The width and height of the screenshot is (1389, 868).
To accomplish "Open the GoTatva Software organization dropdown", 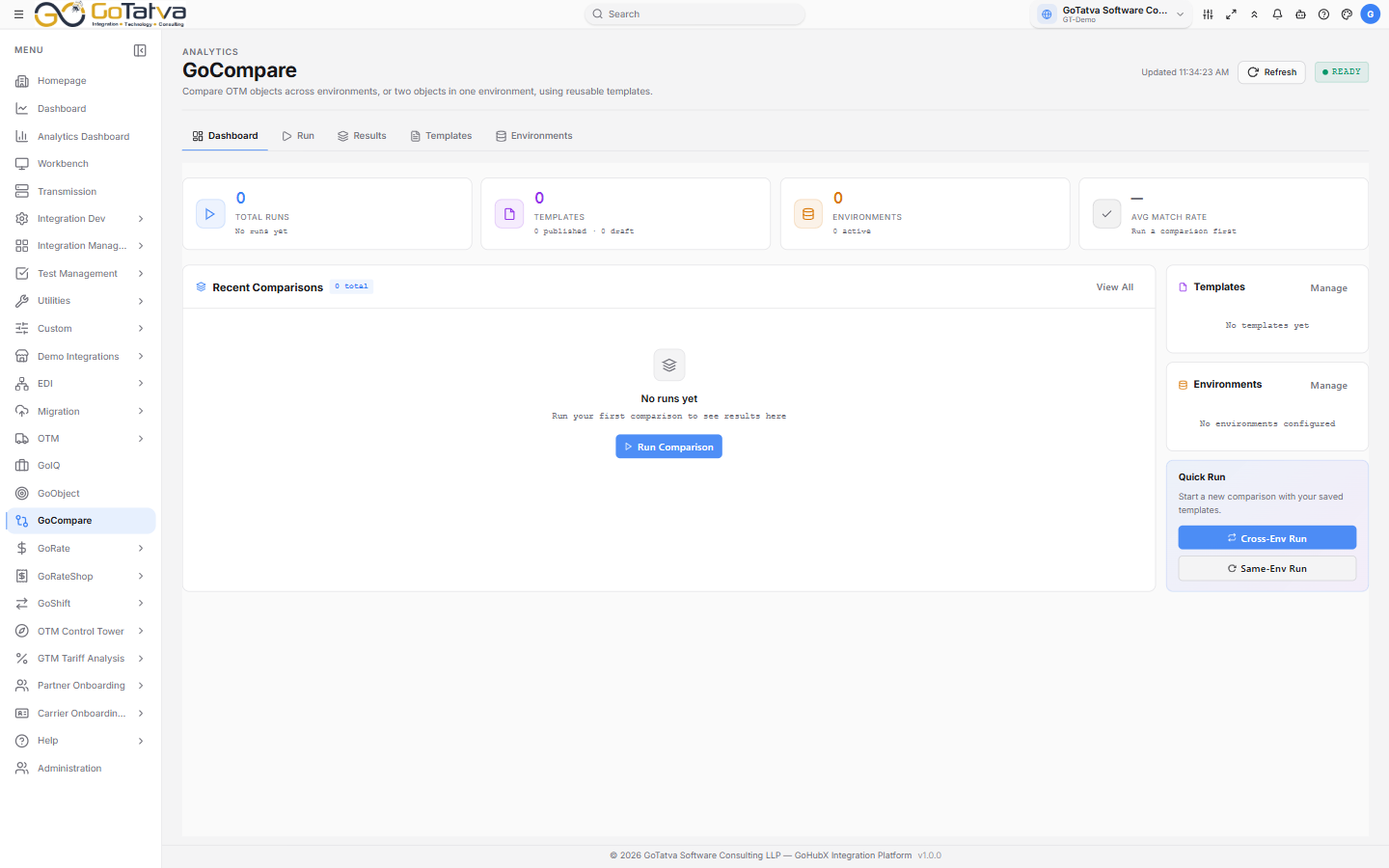I will (x=1111, y=14).
